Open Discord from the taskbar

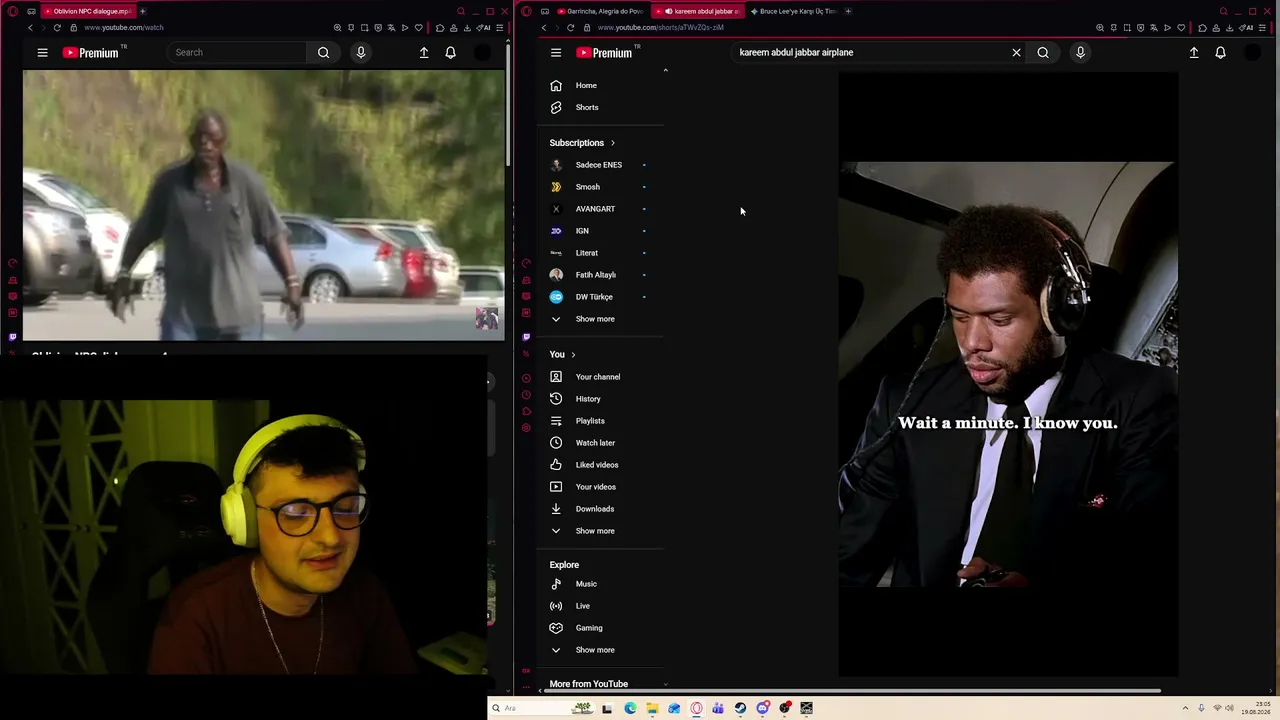click(x=762, y=708)
